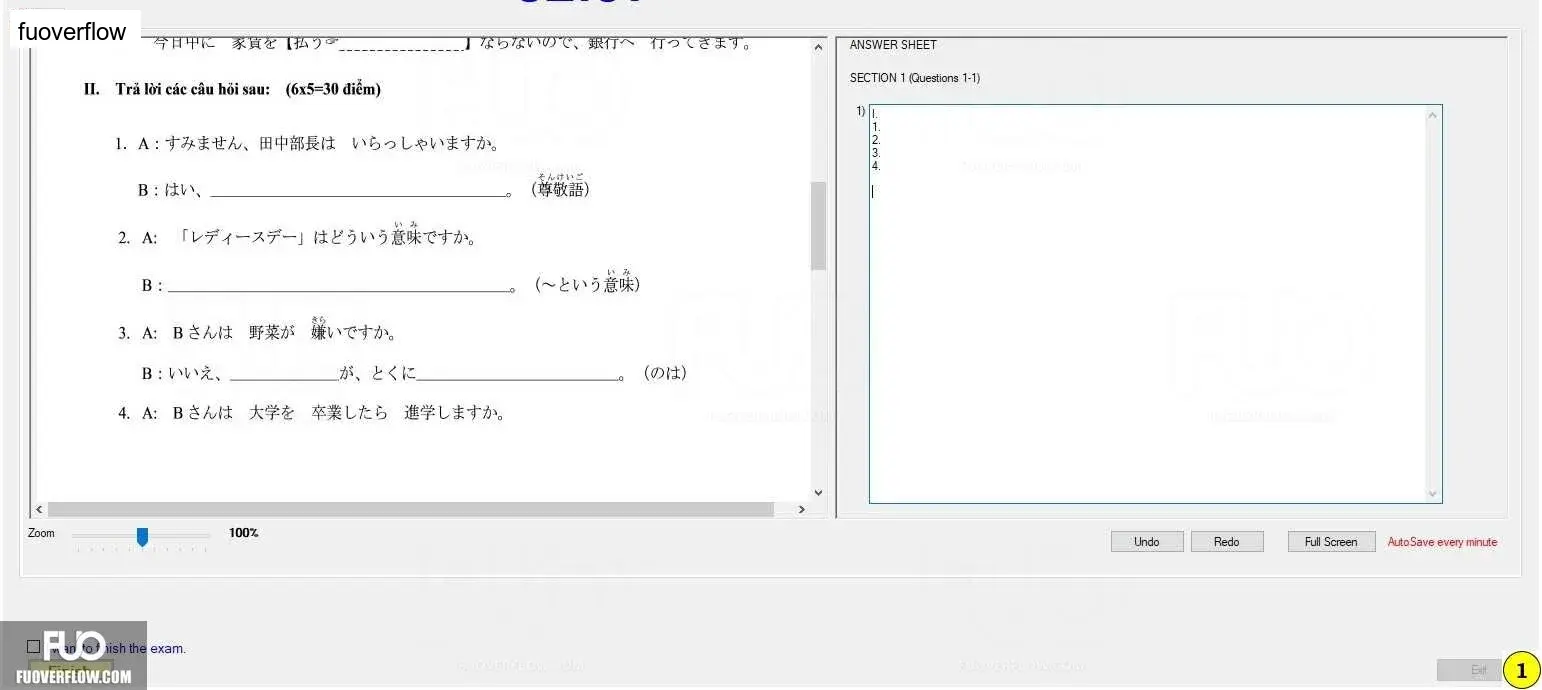Click the ANSWER SHEET heading
The image size is (1542, 690).
click(x=893, y=45)
